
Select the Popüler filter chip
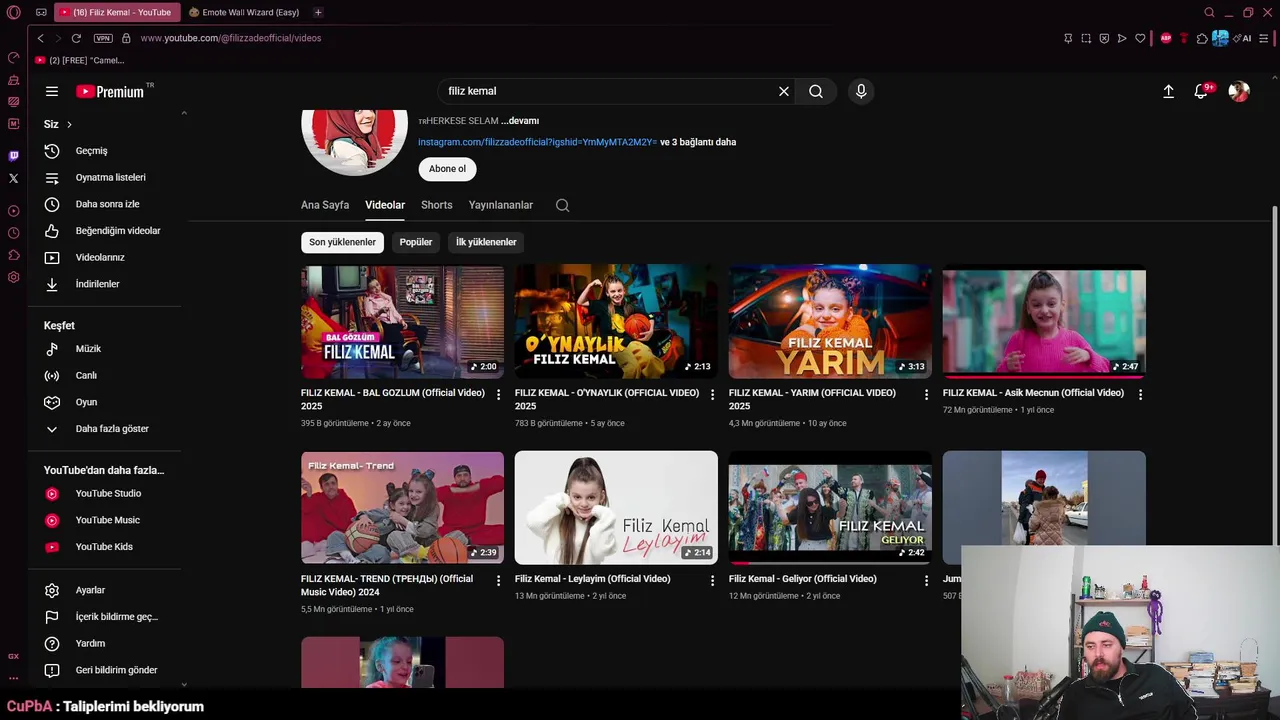pos(416,242)
